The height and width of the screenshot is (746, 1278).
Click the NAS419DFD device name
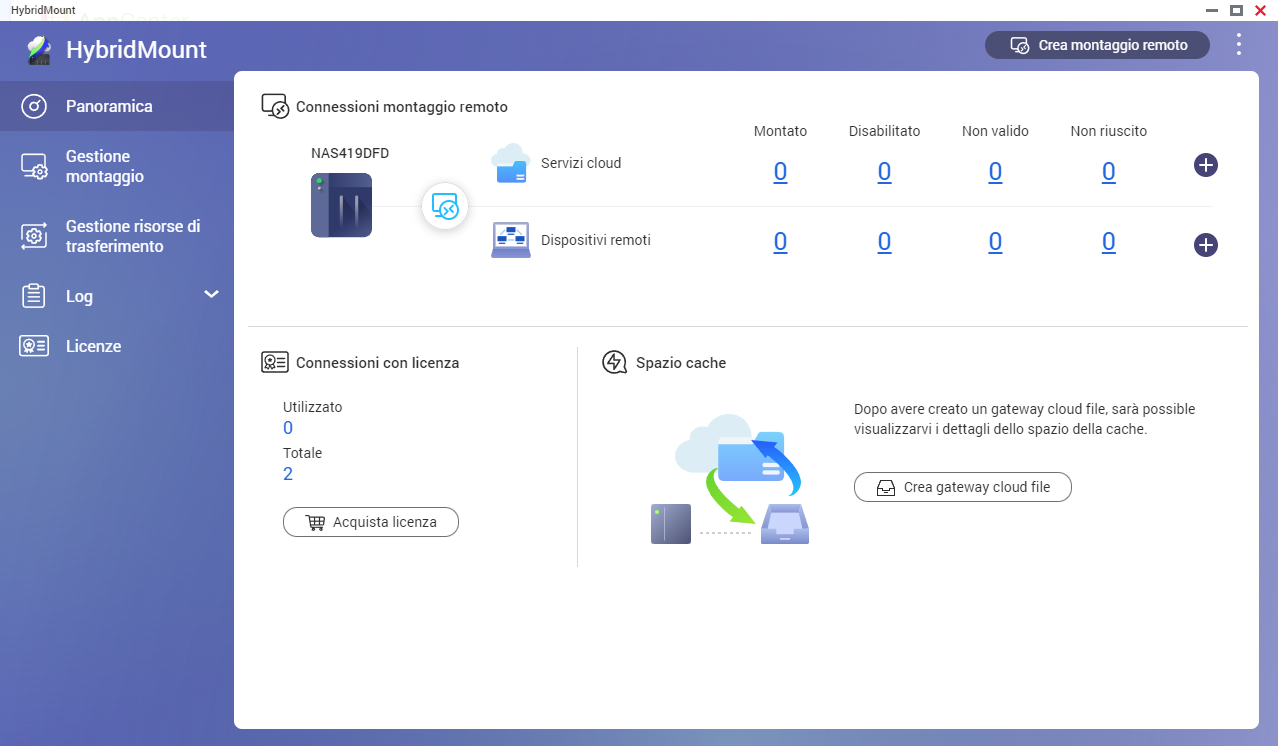coord(350,154)
